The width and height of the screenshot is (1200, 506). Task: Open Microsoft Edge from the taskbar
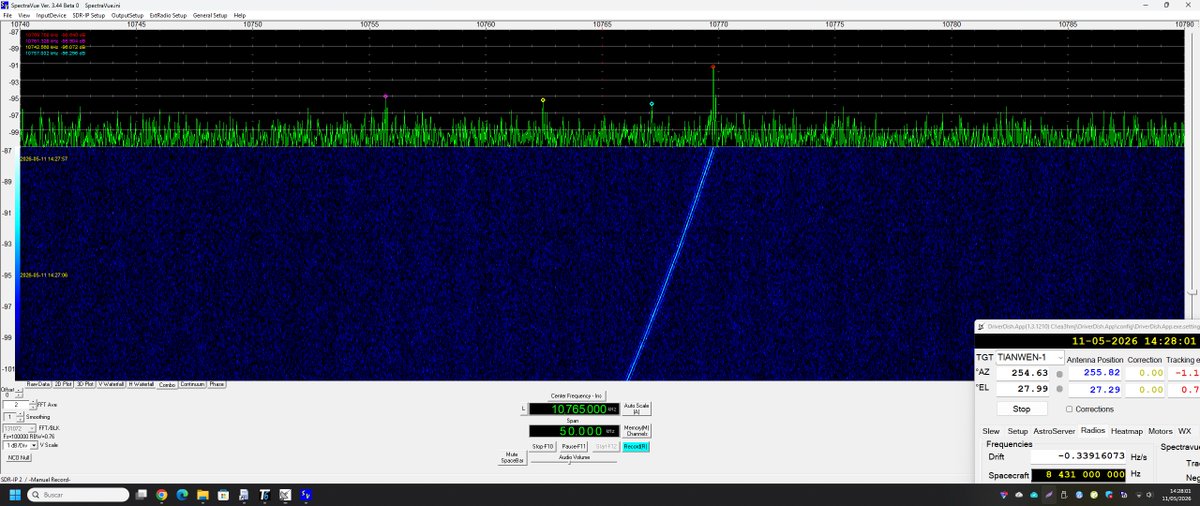point(182,494)
